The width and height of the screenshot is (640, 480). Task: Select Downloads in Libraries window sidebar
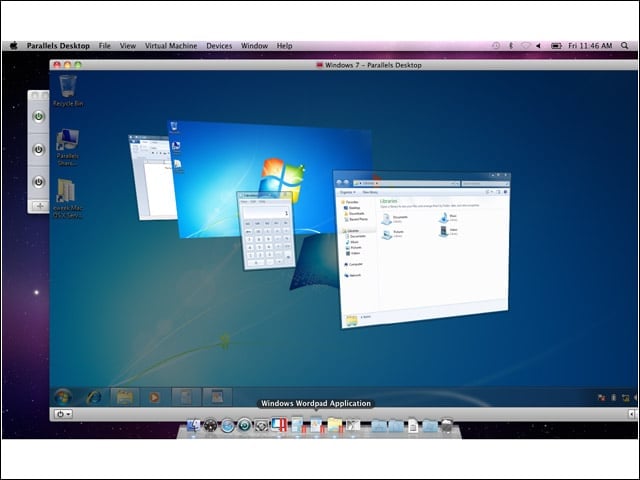click(x=354, y=213)
